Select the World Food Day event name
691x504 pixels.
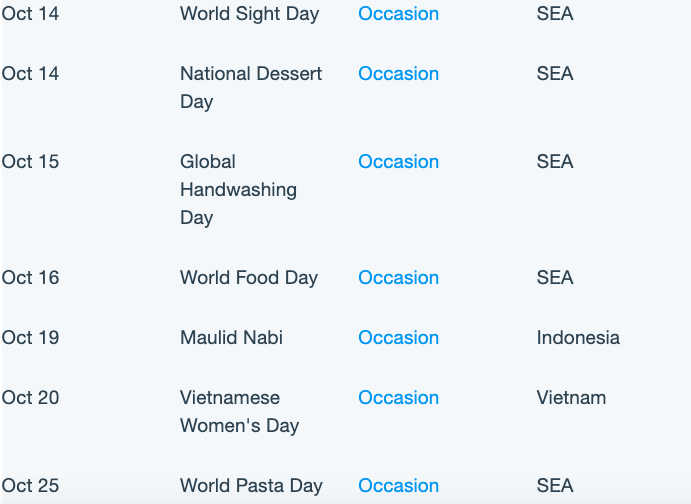(x=249, y=278)
